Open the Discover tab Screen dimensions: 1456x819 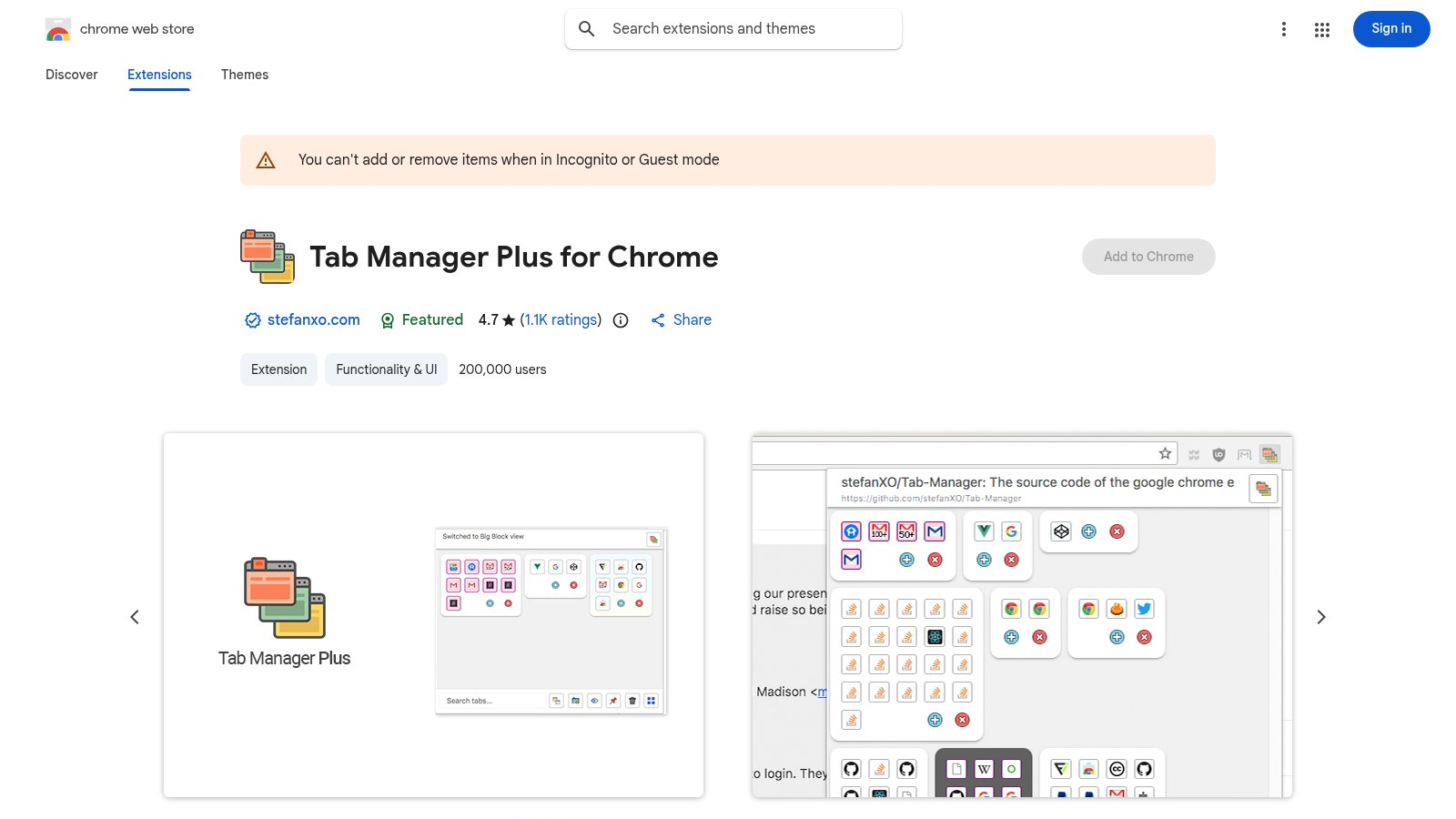[72, 75]
